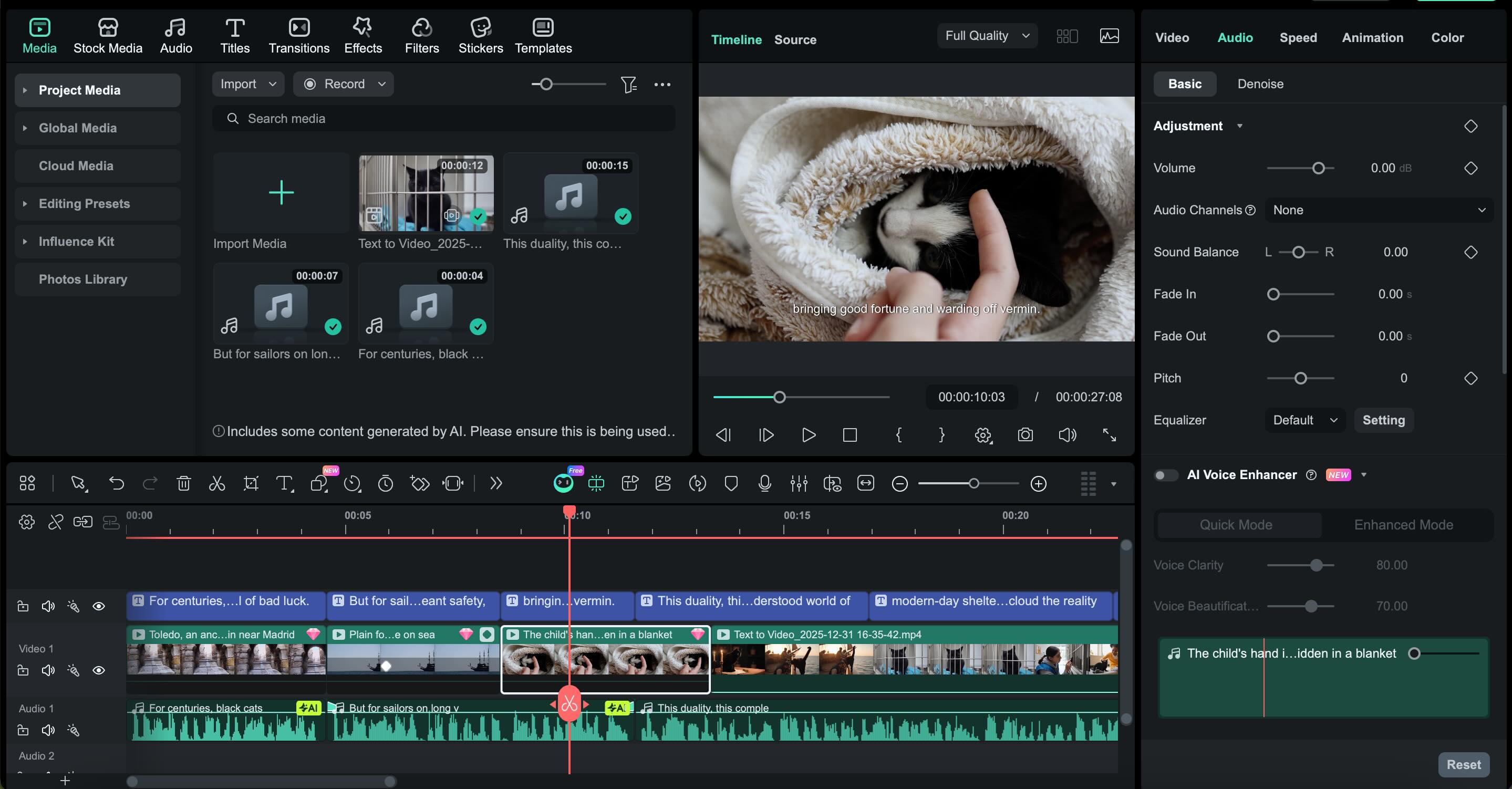Viewport: 1512px width, 789px height.
Task: Open the Stickers panel
Action: click(480, 35)
